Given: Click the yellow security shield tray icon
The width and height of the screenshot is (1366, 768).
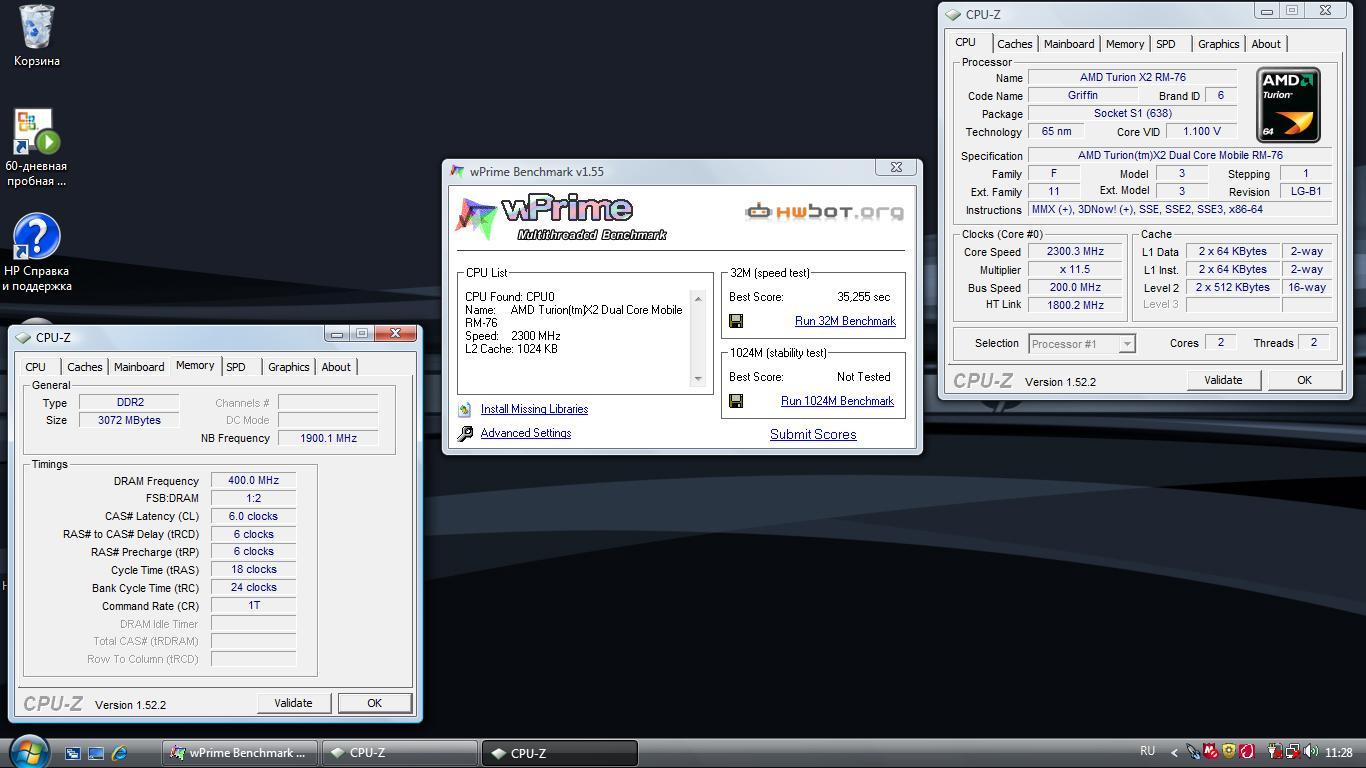Looking at the screenshot, I should pyautogui.click(x=1229, y=751).
